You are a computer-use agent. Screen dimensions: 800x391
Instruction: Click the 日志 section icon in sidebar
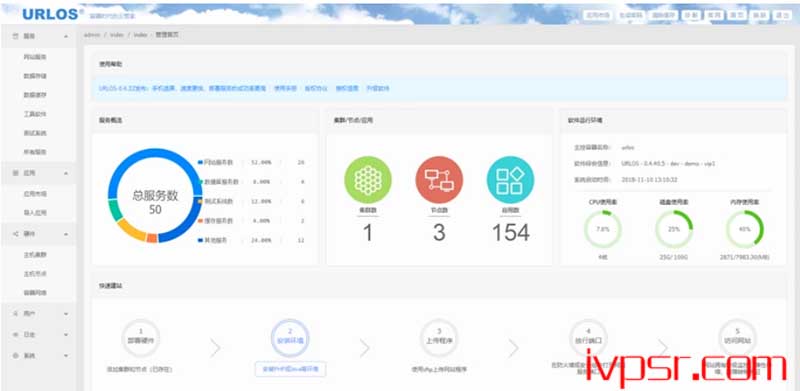tap(15, 334)
